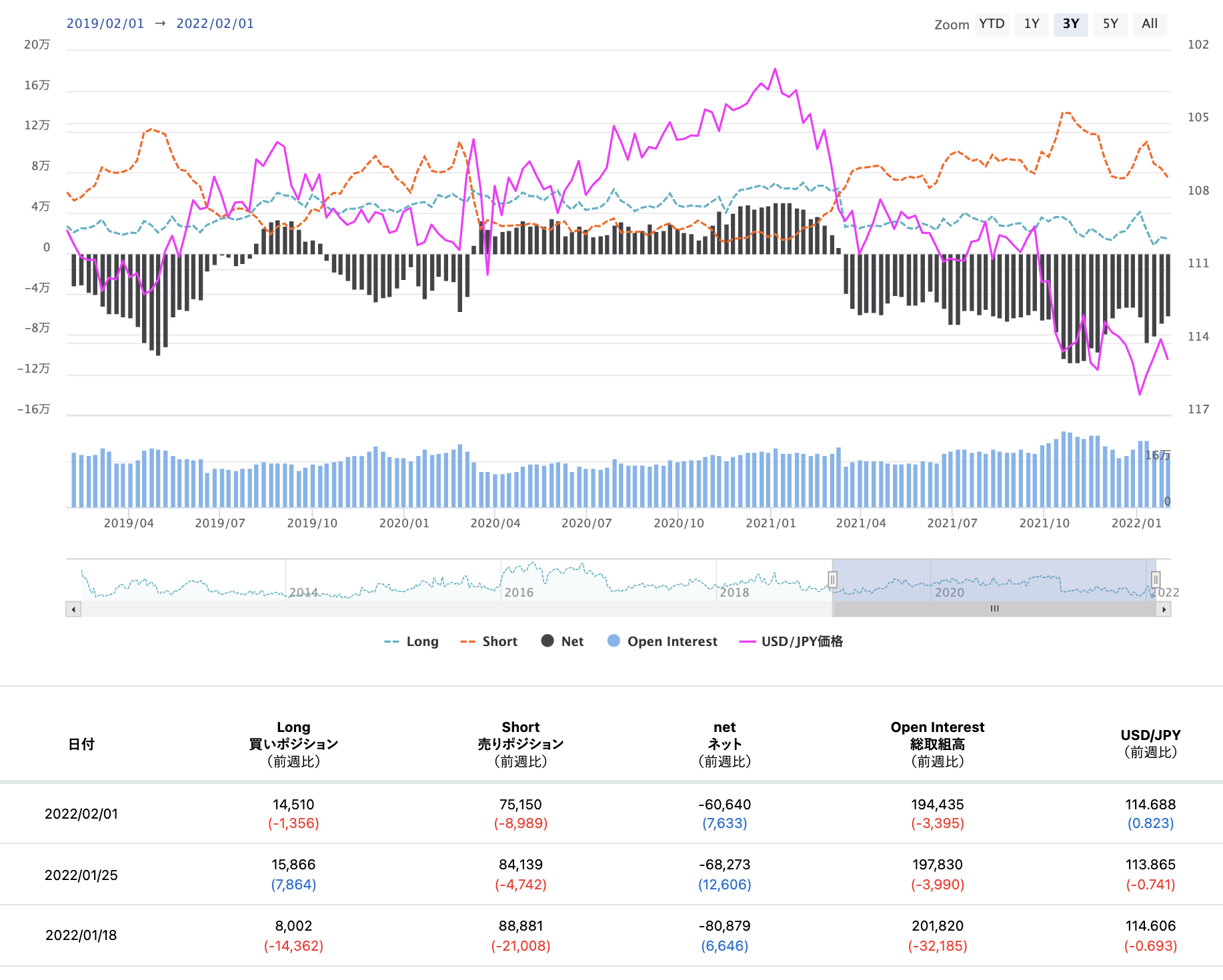1223x980 pixels.
Task: Click the Short value 75,150
Action: click(521, 805)
